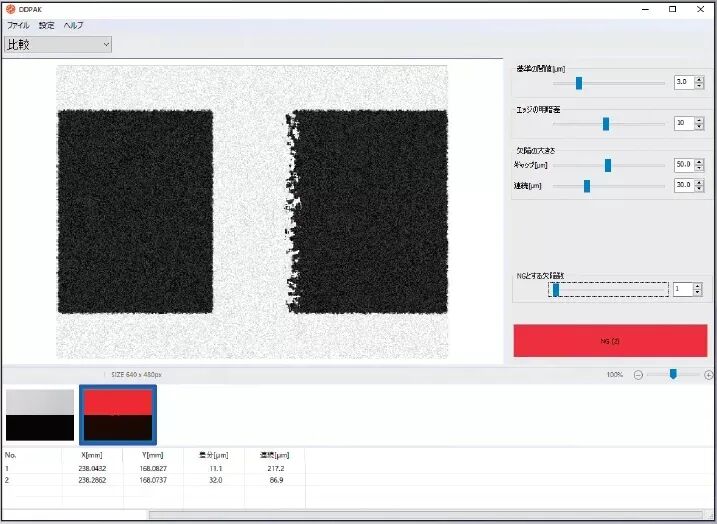Click the red NG (2) result button

coord(610,341)
